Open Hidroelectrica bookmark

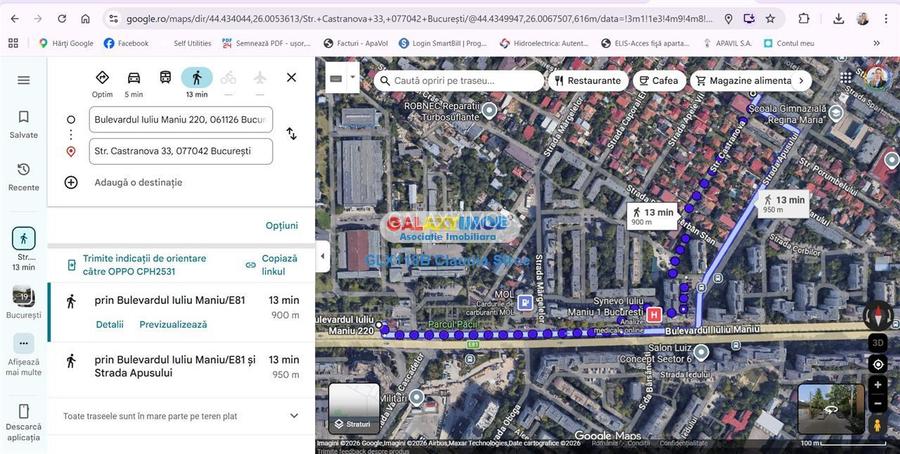pos(544,43)
